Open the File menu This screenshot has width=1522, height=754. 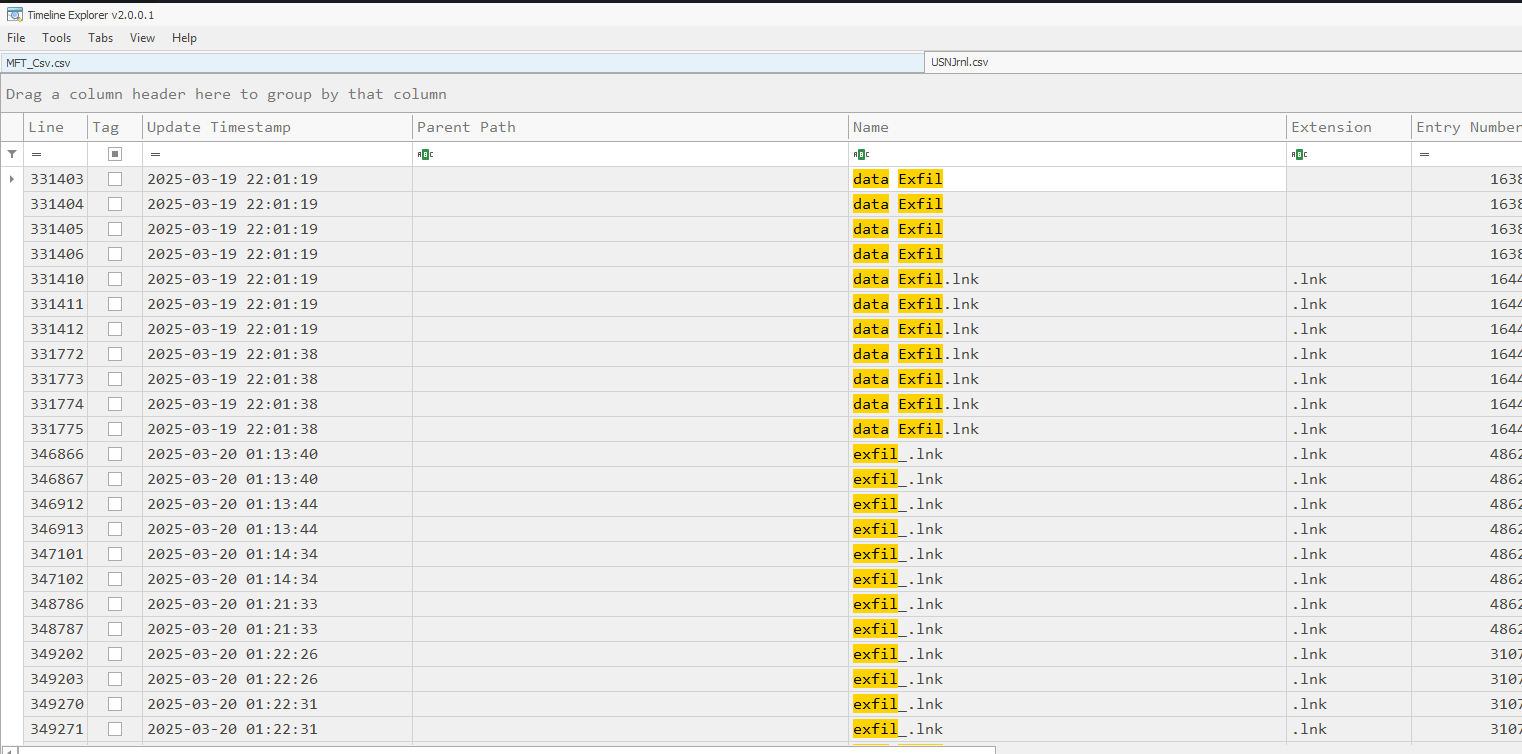click(16, 38)
